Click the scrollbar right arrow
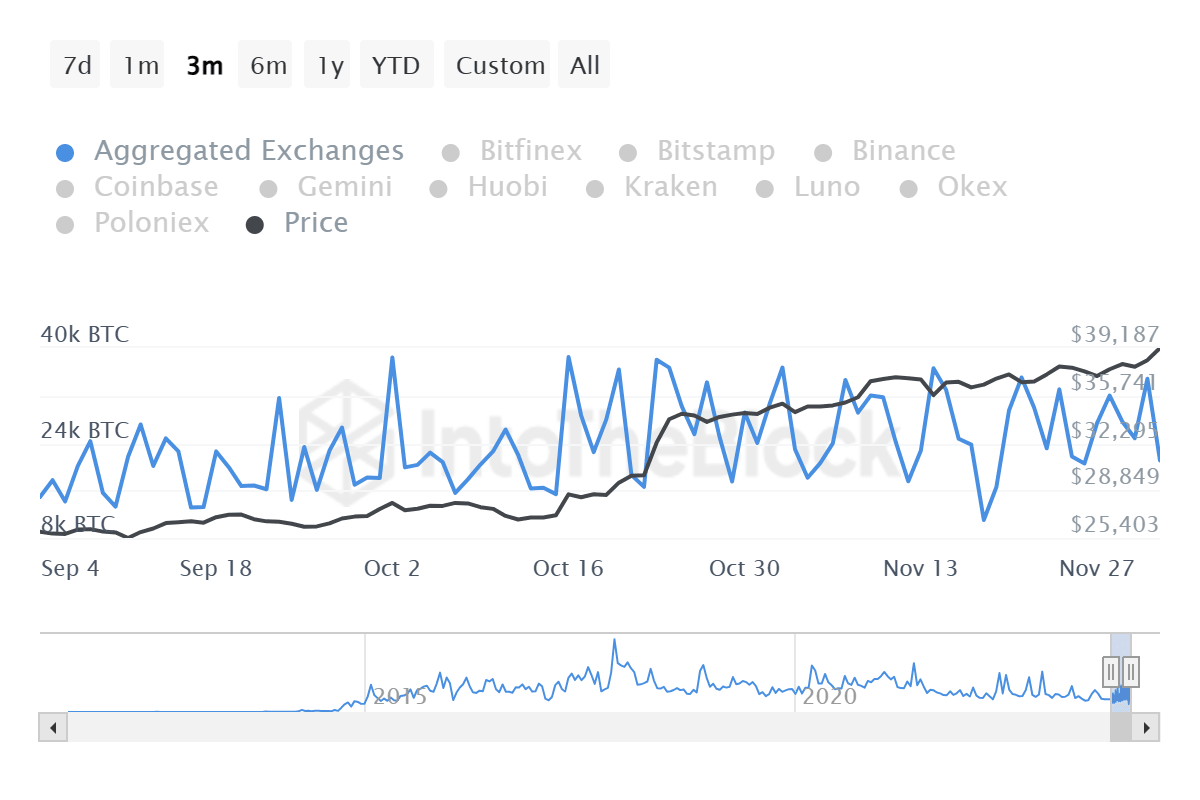This screenshot has height=800, width=1200. 1146,727
